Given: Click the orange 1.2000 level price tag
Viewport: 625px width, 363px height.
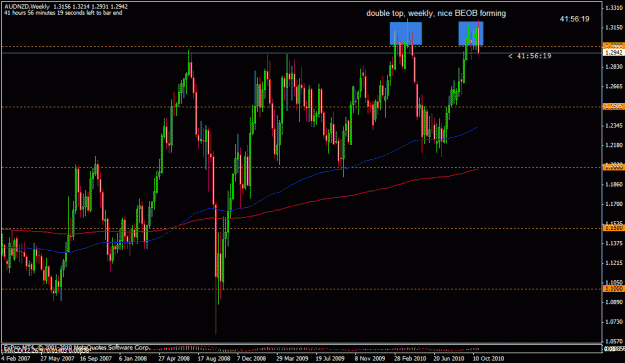Looking at the screenshot, I should coord(614,167).
